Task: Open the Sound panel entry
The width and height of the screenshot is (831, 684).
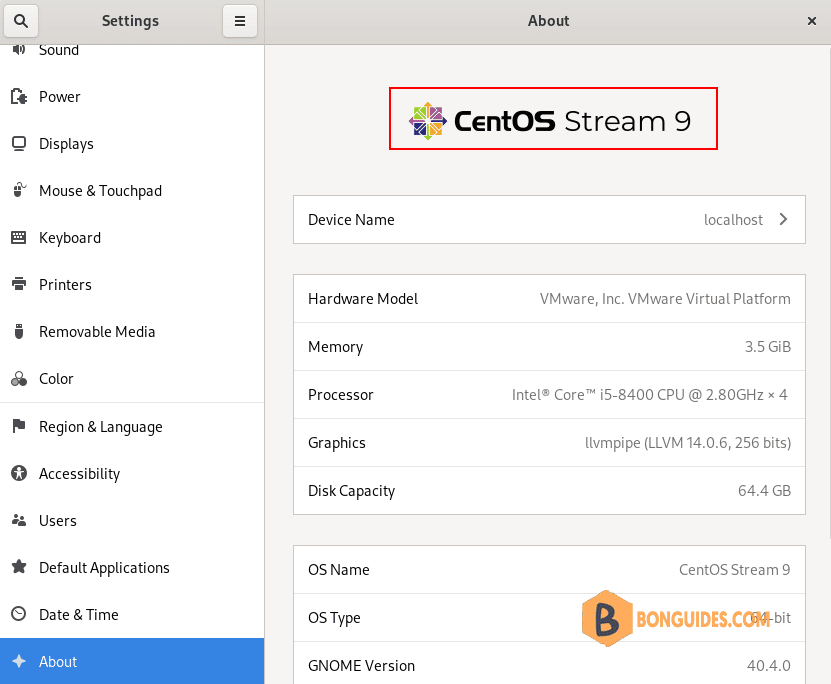Action: [132, 59]
